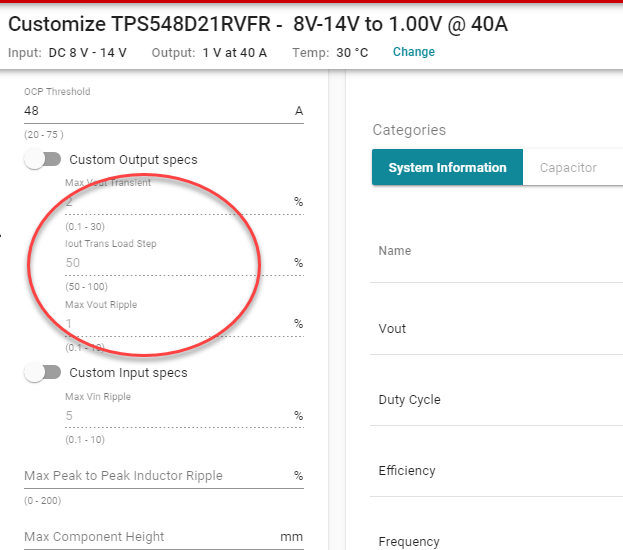623x550 pixels.
Task: Click the '(0.1 - 30)' range hint
Action: click(x=85, y=227)
